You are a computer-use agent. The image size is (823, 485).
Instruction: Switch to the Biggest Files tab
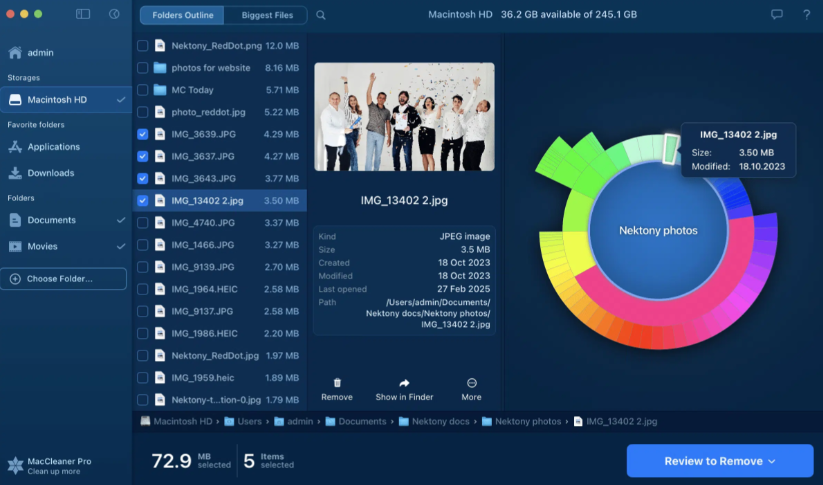coord(267,15)
